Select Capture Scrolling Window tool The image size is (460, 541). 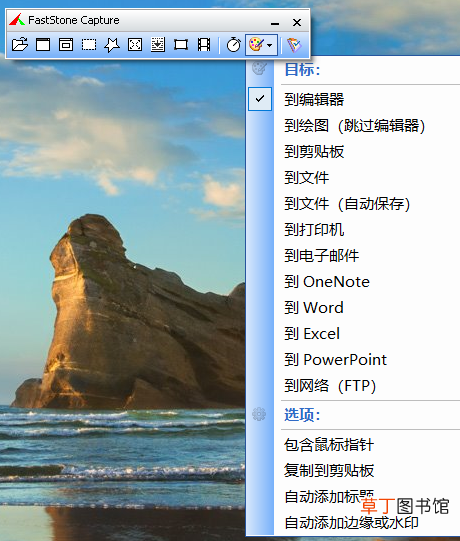(x=158, y=45)
